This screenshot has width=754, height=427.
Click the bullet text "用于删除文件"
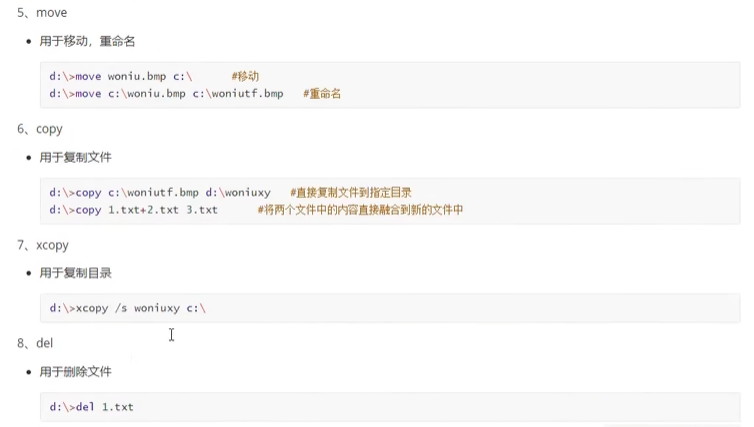[75, 371]
